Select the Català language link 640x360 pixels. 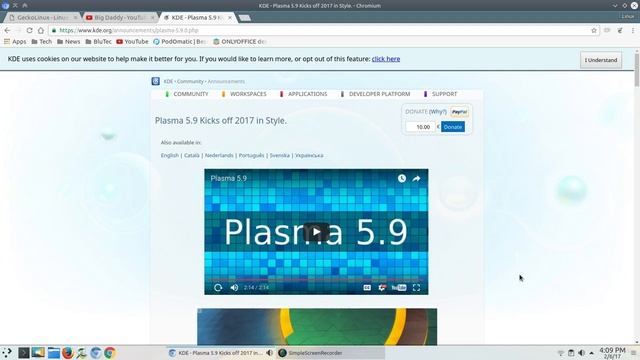[x=192, y=156]
